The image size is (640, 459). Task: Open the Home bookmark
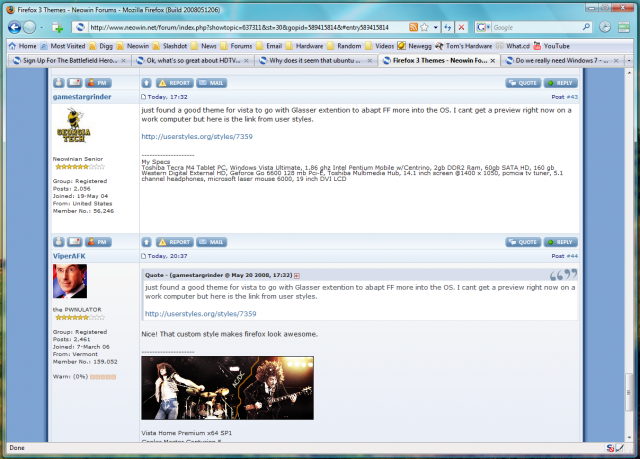22,46
